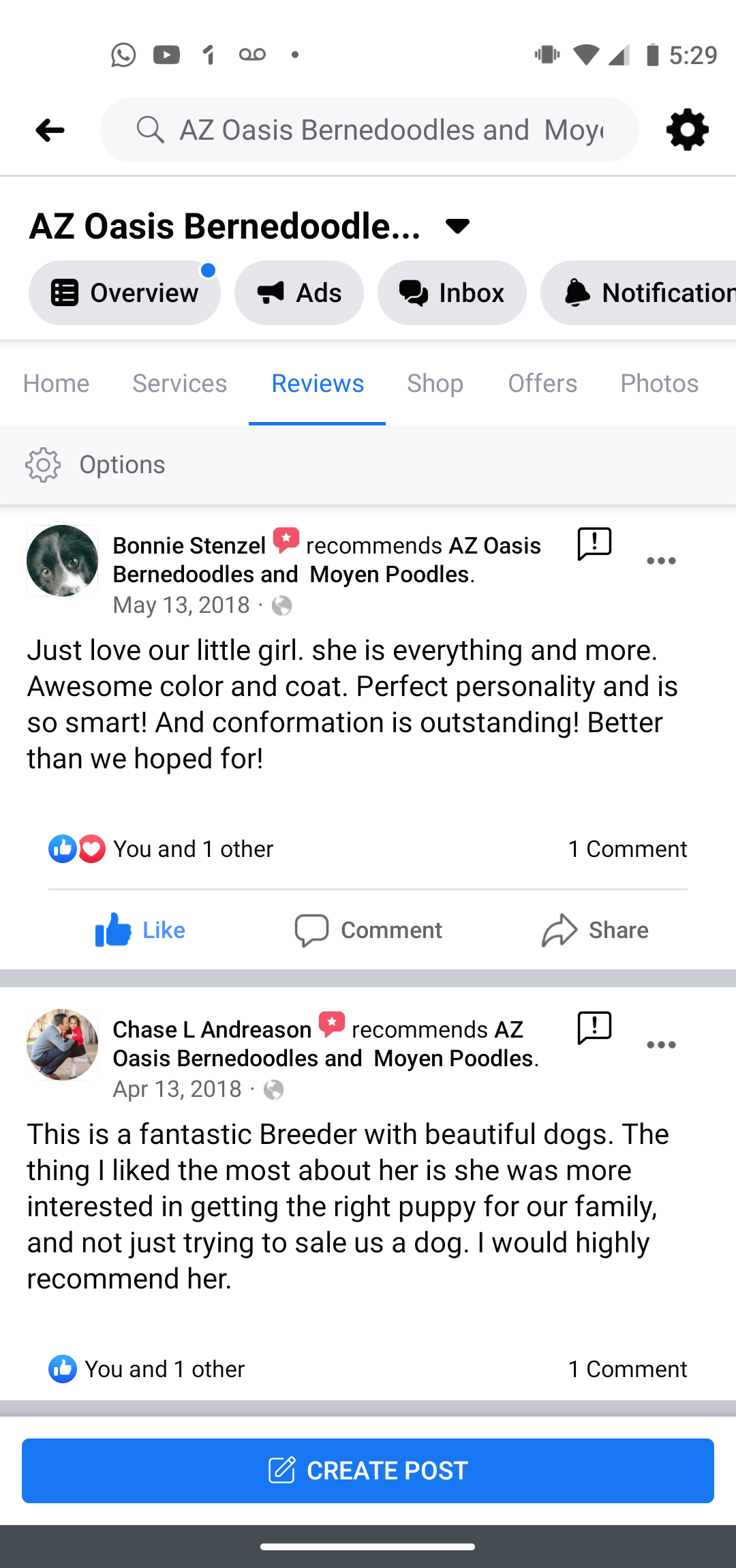Screen dimensions: 736x1568
Task: Open more options on Bonnie Stenzel's review
Action: point(661,561)
